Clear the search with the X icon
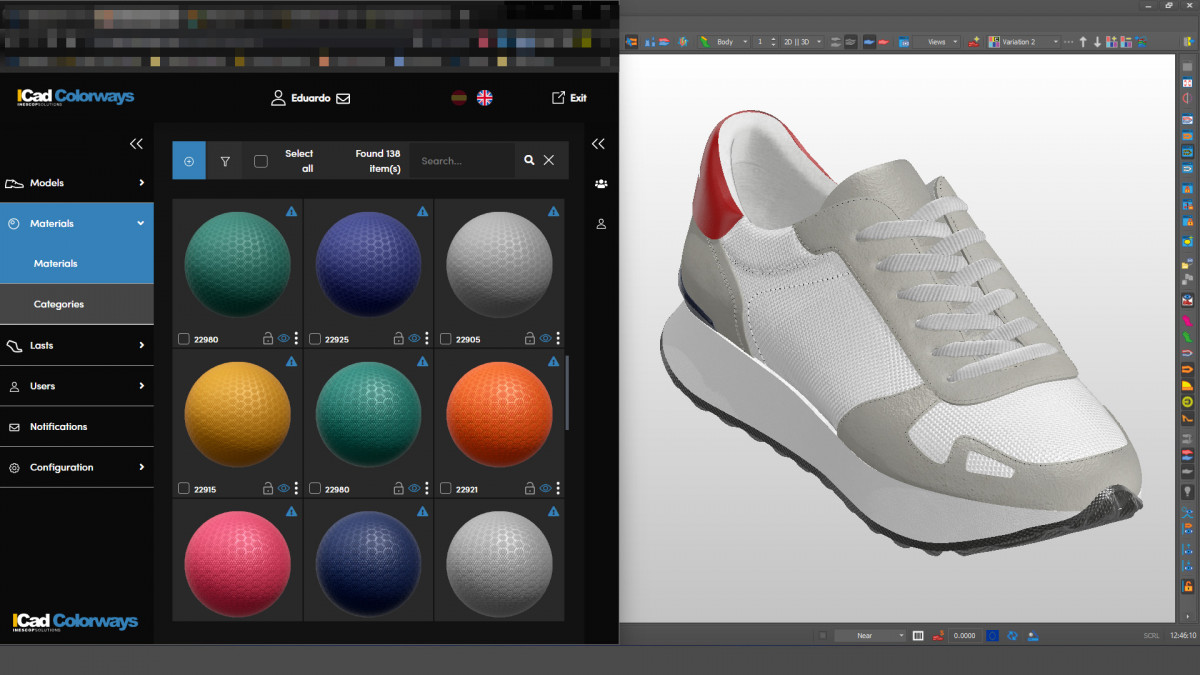The width and height of the screenshot is (1200, 675). [549, 160]
